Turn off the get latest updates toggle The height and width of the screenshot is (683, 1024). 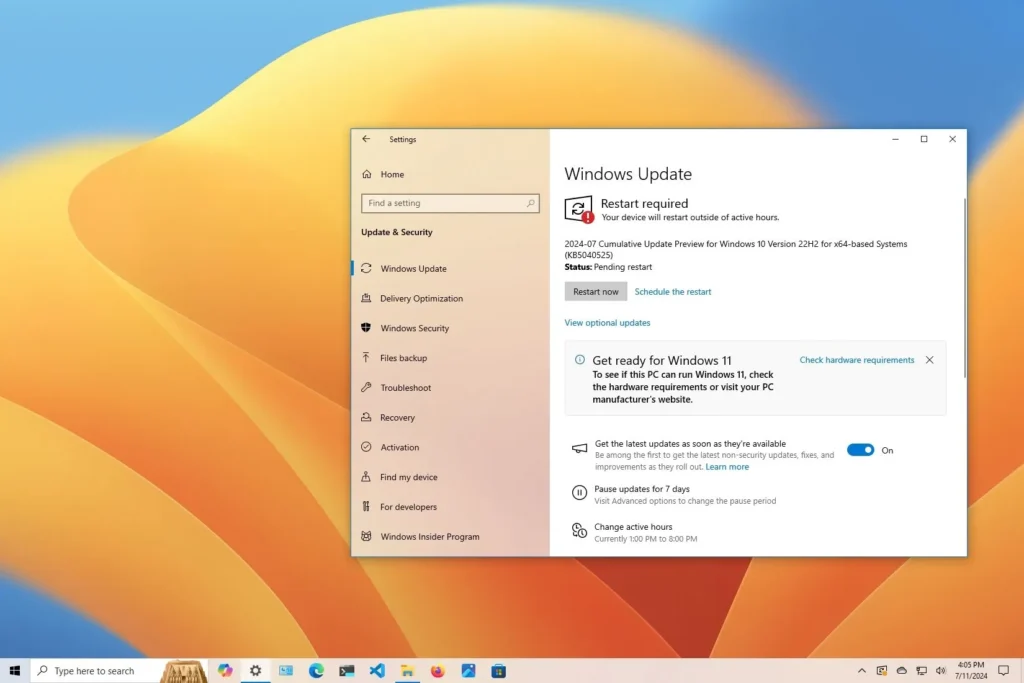[860, 450]
